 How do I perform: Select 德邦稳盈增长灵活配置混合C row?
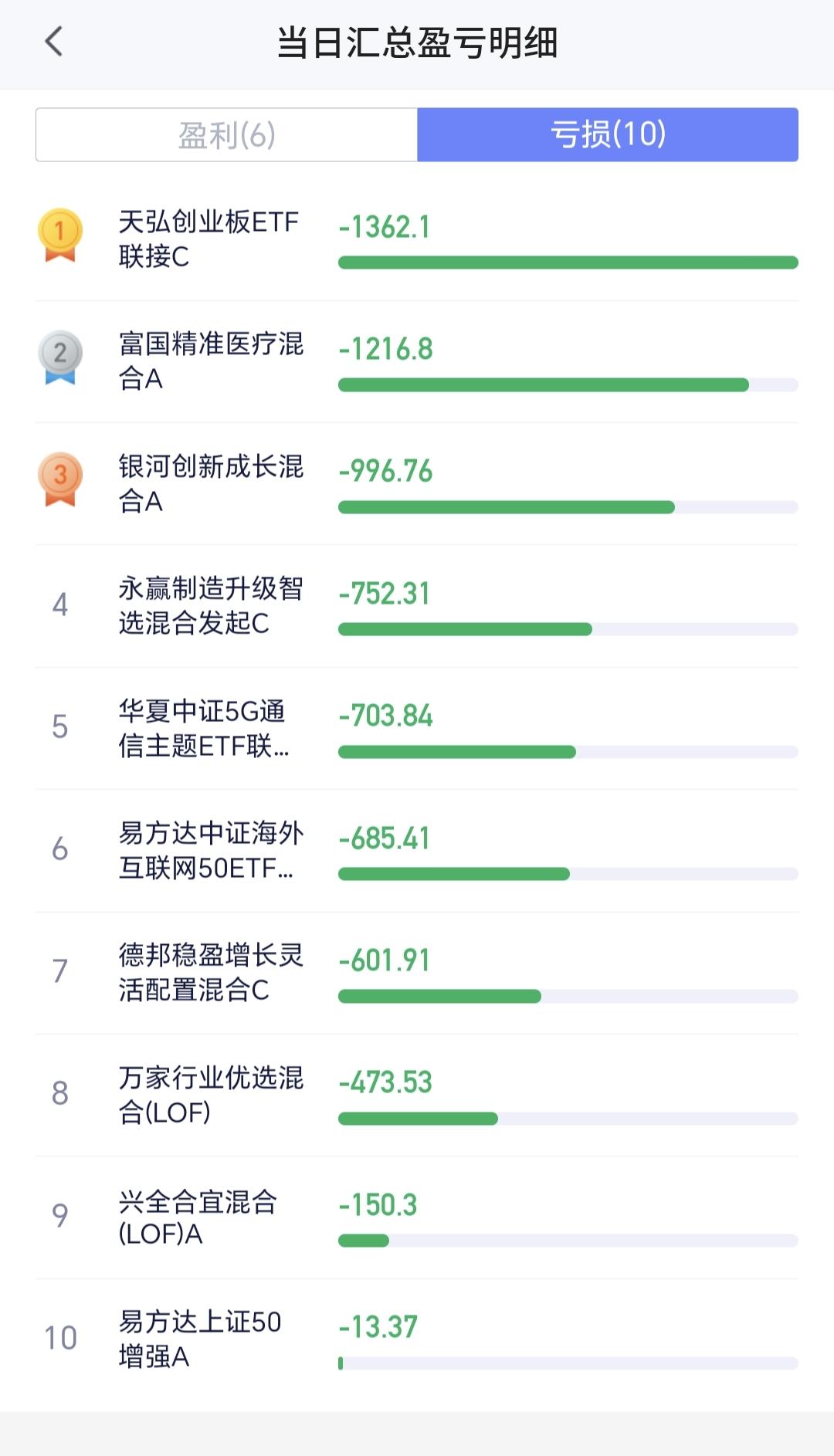(417, 973)
